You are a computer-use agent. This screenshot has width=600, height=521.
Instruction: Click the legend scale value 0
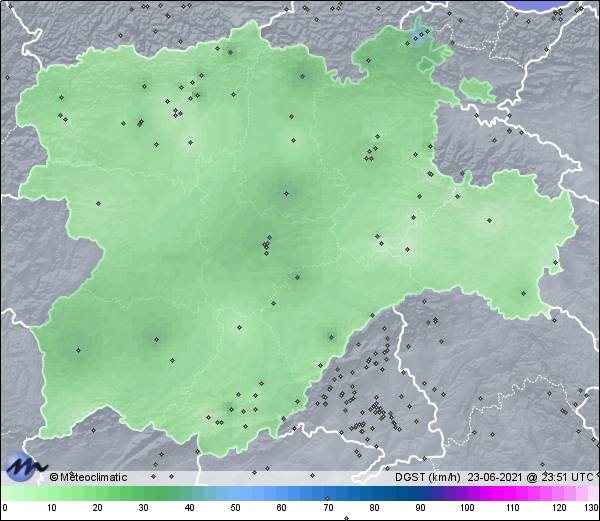[5, 508]
